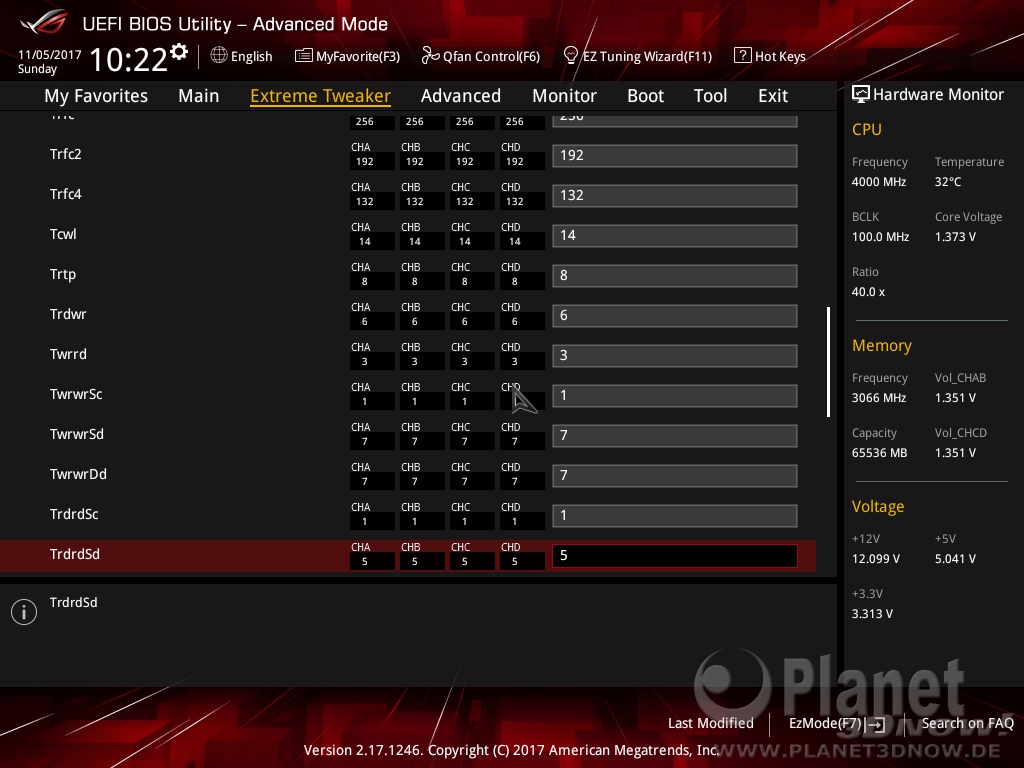Click the 10:22 clock display
The height and width of the screenshot is (768, 1024).
pyautogui.click(x=129, y=59)
